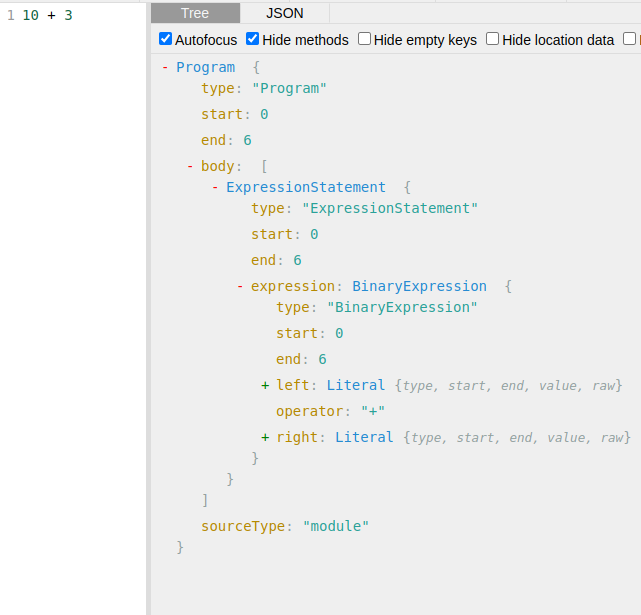Switch to the JSON tab
The width and height of the screenshot is (641, 615).
click(284, 13)
